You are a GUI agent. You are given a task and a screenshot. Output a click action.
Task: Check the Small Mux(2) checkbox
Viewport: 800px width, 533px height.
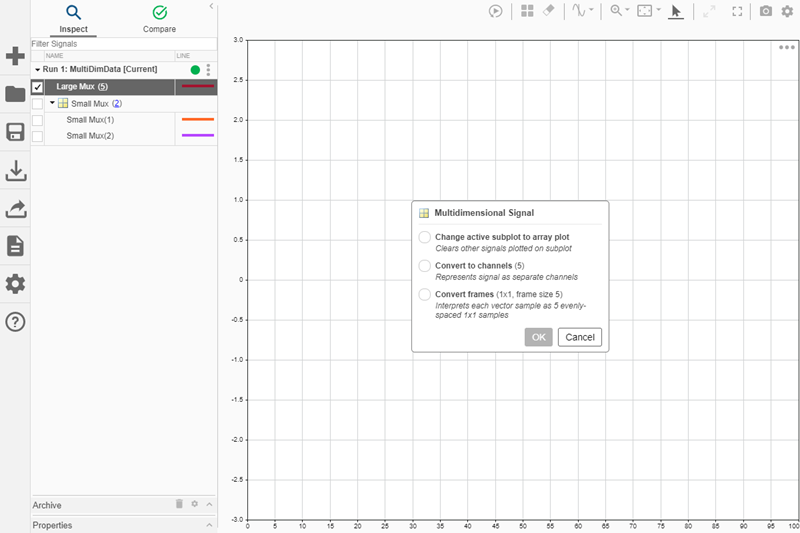pos(37,136)
